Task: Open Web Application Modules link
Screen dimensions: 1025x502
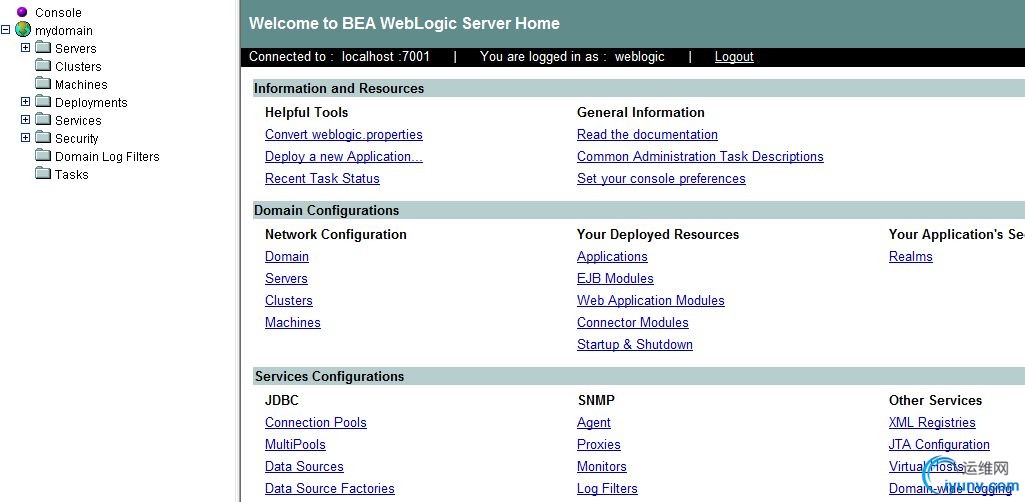Action: [x=650, y=301]
